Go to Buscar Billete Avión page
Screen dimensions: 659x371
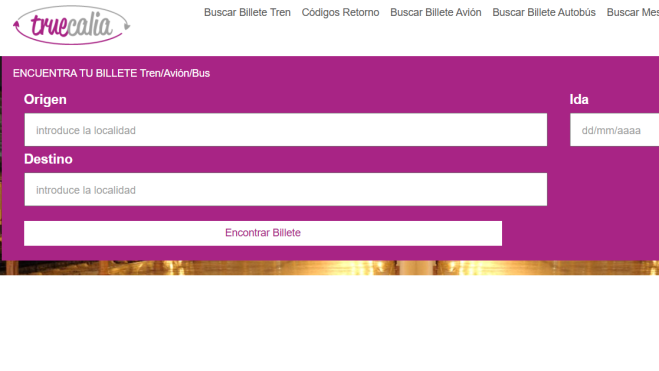[x=436, y=13]
